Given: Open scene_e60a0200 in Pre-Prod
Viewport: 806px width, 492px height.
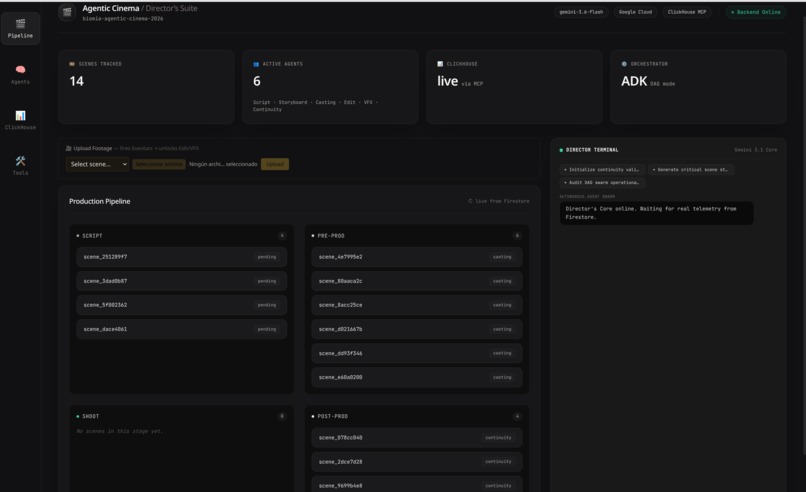Looking at the screenshot, I should (x=417, y=377).
